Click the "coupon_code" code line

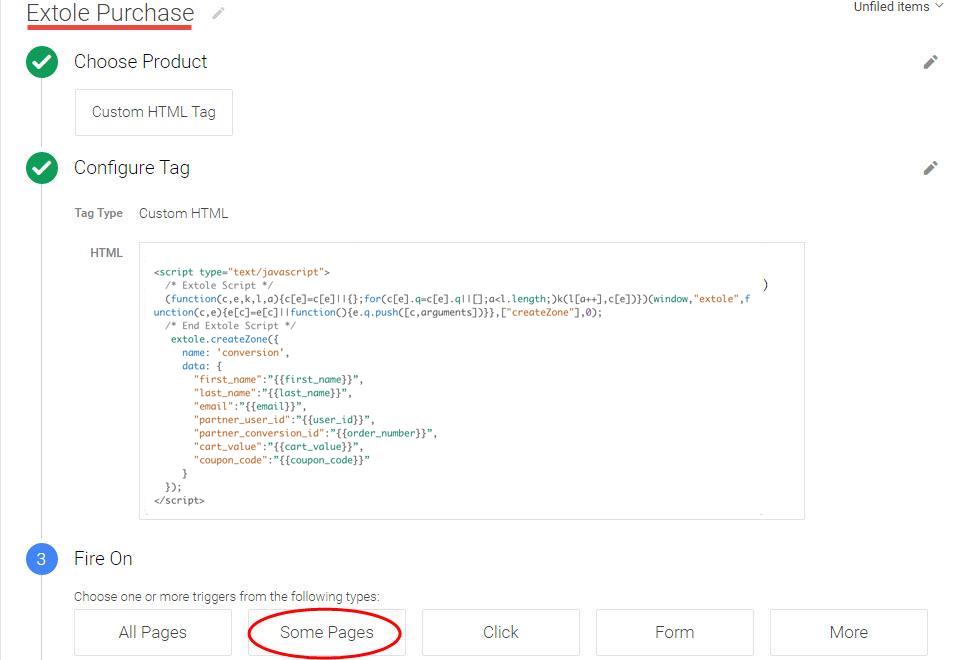(x=281, y=460)
